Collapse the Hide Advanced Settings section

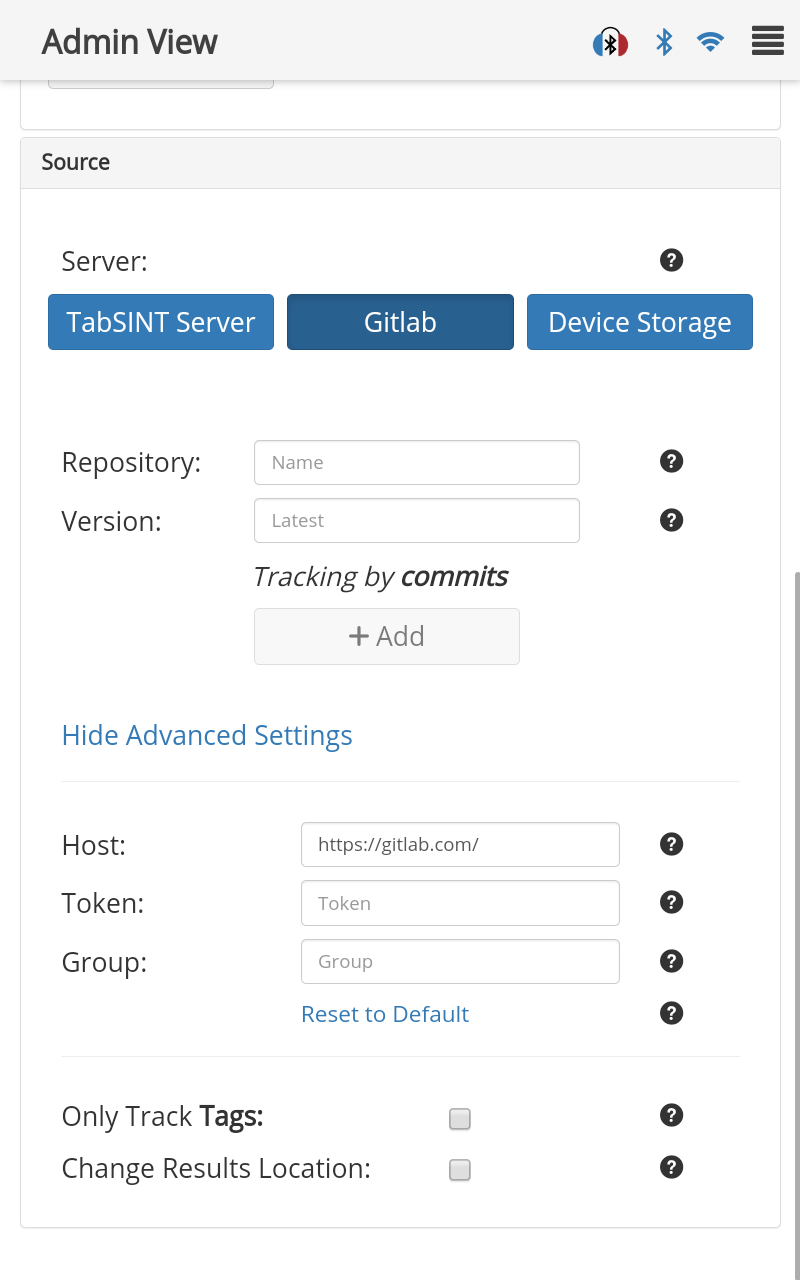[207, 735]
